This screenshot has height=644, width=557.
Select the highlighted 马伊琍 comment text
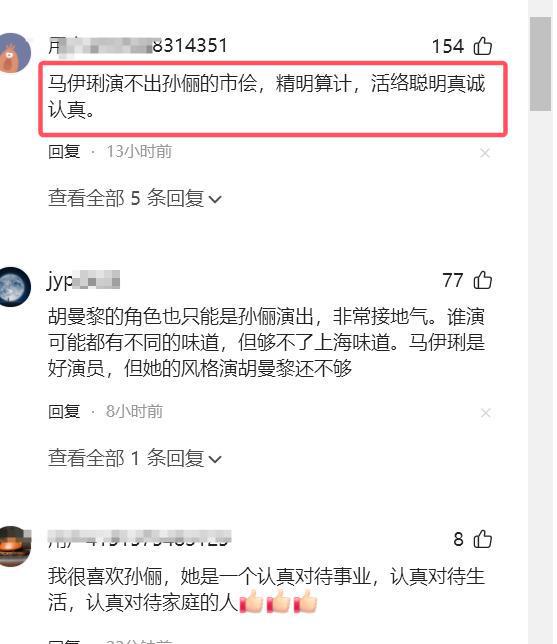click(x=267, y=97)
